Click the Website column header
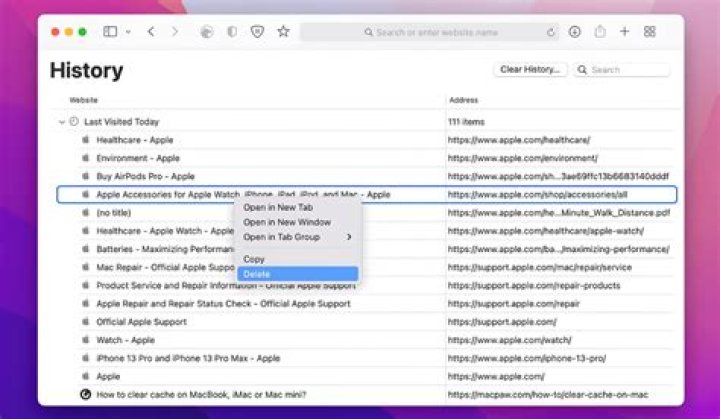The image size is (720, 419). coord(84,100)
